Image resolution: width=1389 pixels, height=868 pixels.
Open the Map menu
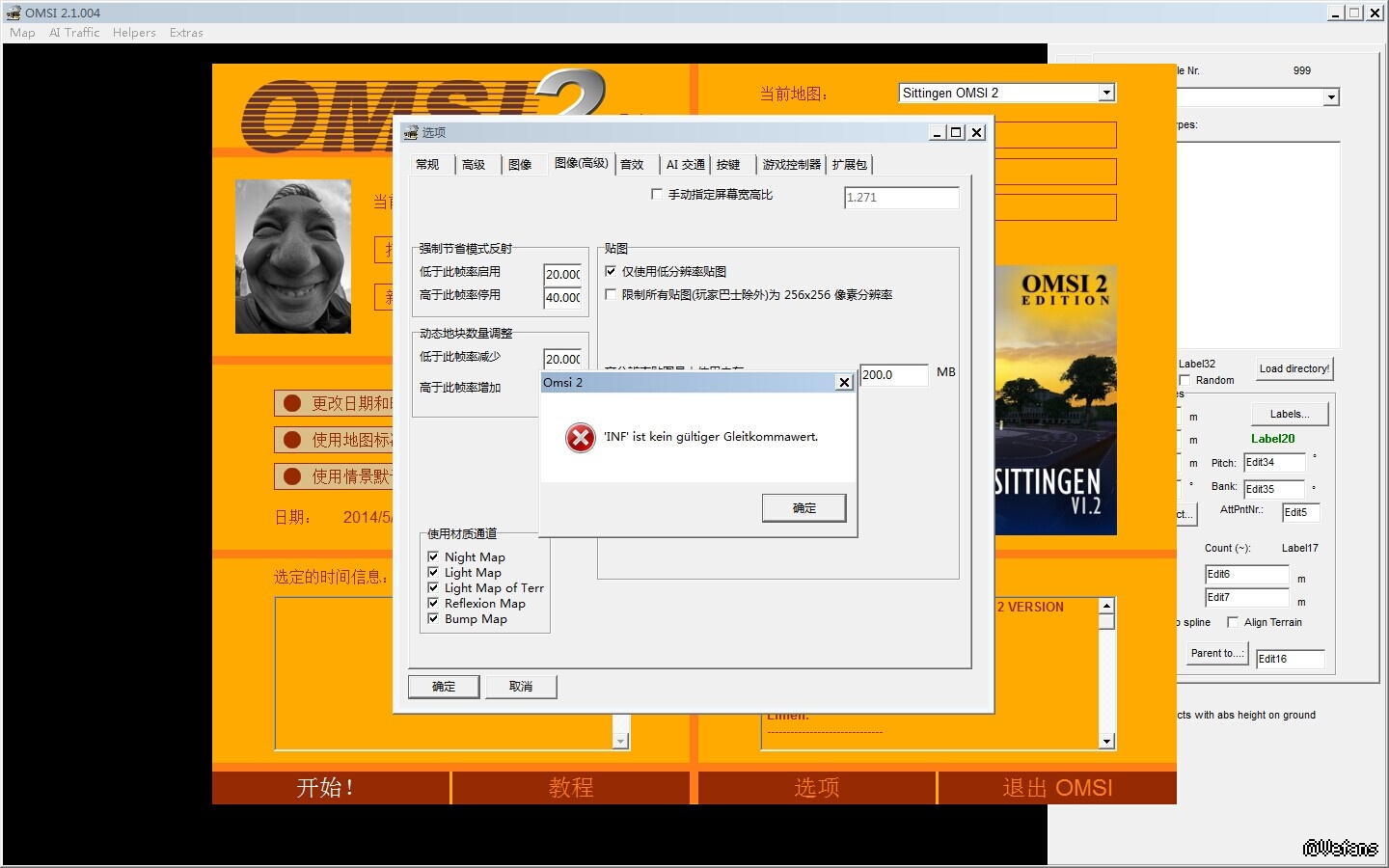coord(22,33)
